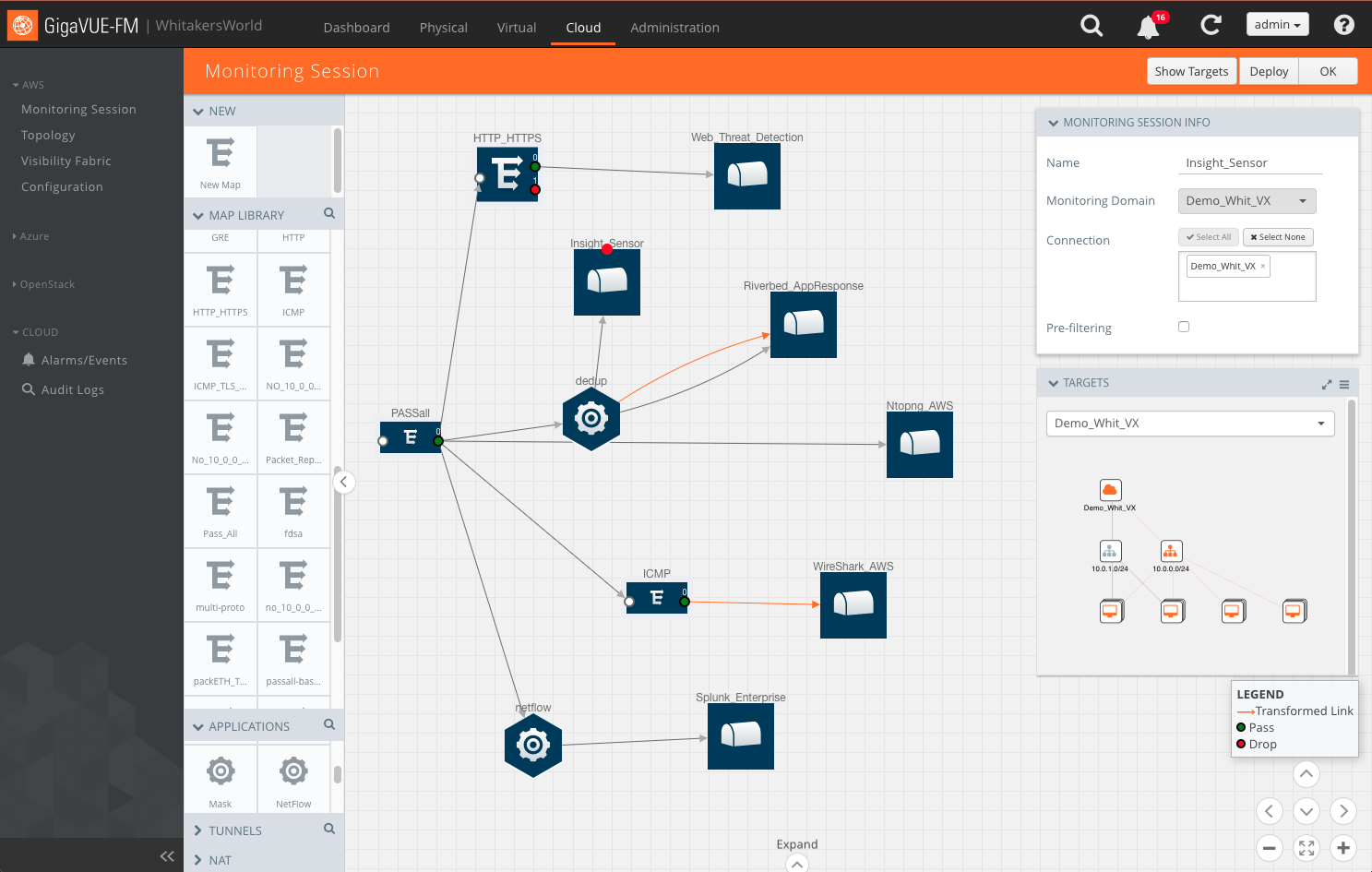Click the Show Targets button
Image resolution: width=1372 pixels, height=872 pixels.
click(x=1191, y=70)
